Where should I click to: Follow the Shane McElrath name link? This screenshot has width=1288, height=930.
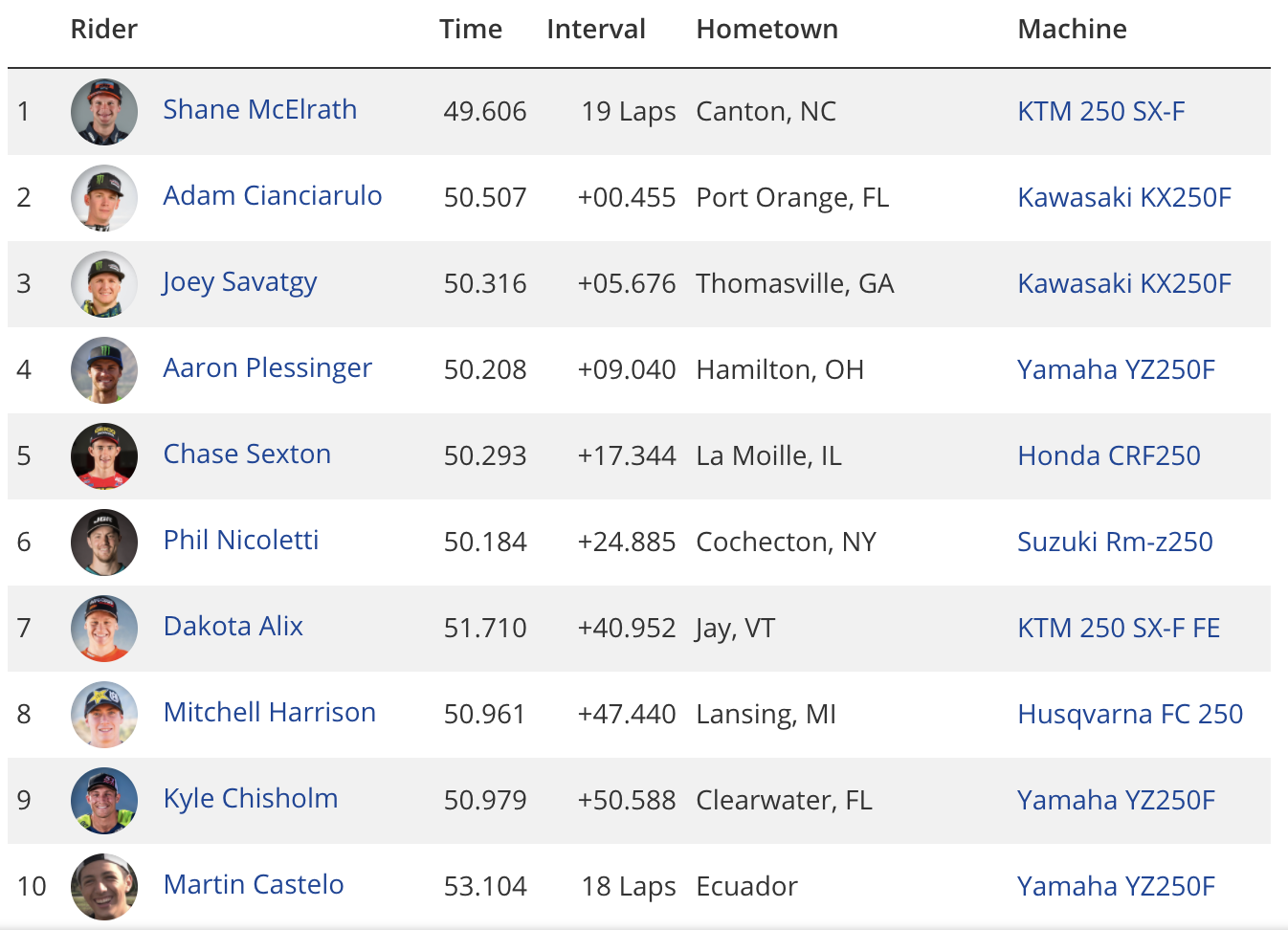[x=260, y=110]
